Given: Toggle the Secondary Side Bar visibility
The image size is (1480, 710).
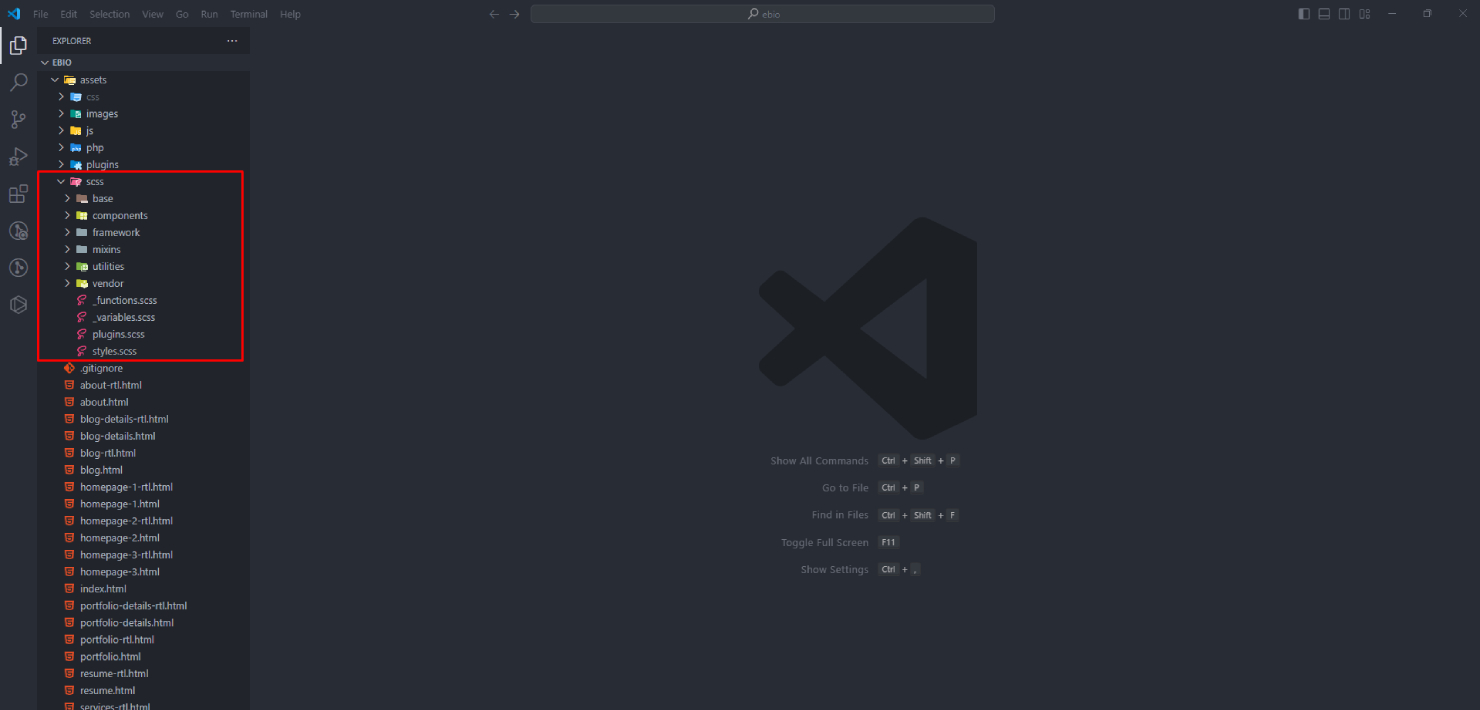Looking at the screenshot, I should (1345, 14).
